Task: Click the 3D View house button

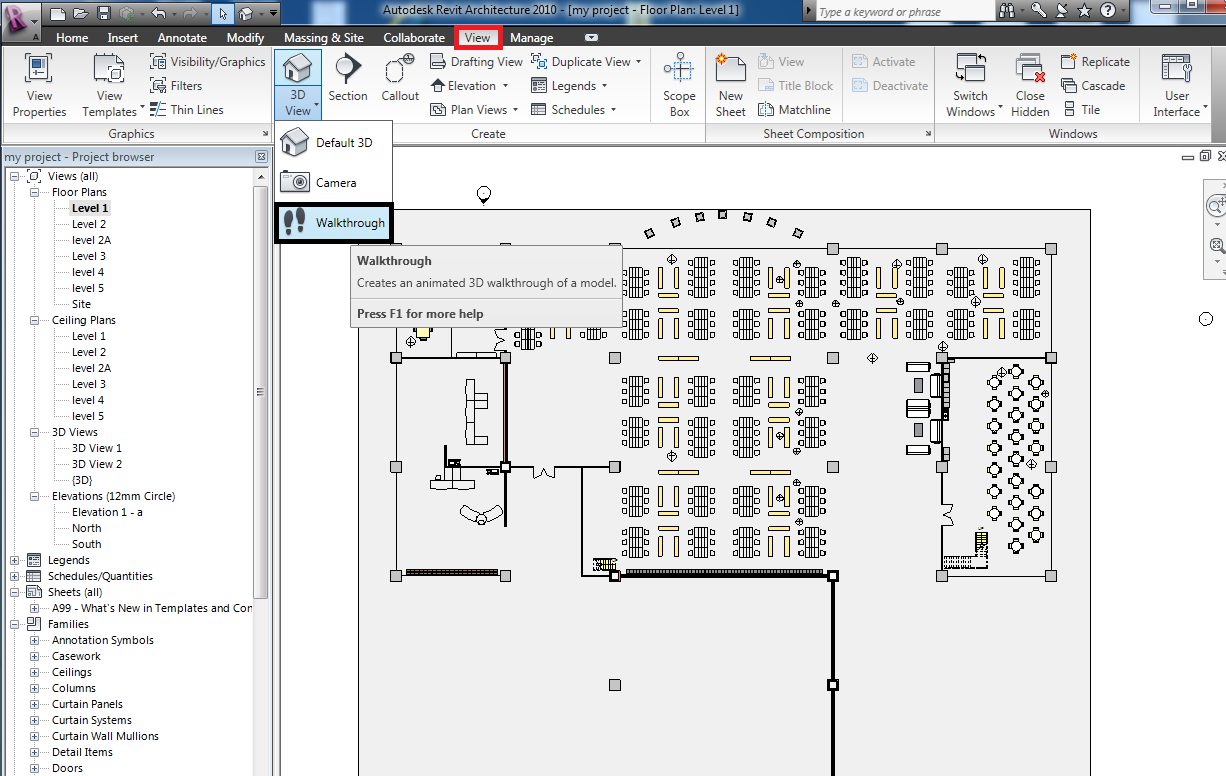Action: (x=298, y=70)
